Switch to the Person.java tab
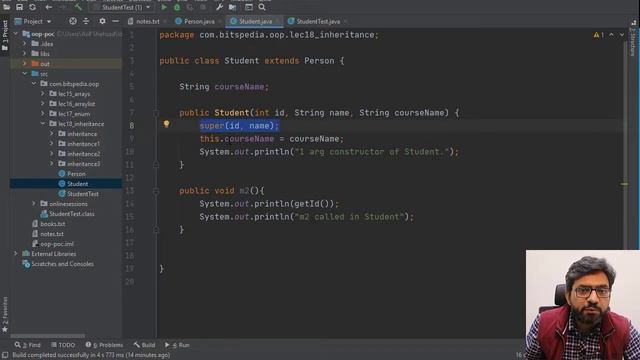The width and height of the screenshot is (640, 360). coord(198,21)
